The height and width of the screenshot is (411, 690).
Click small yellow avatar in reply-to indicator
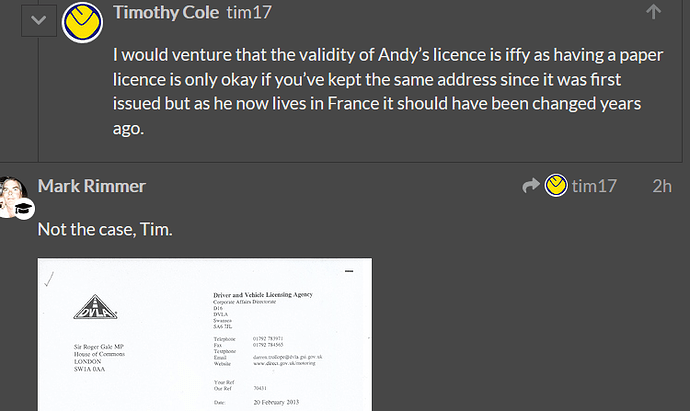point(556,186)
